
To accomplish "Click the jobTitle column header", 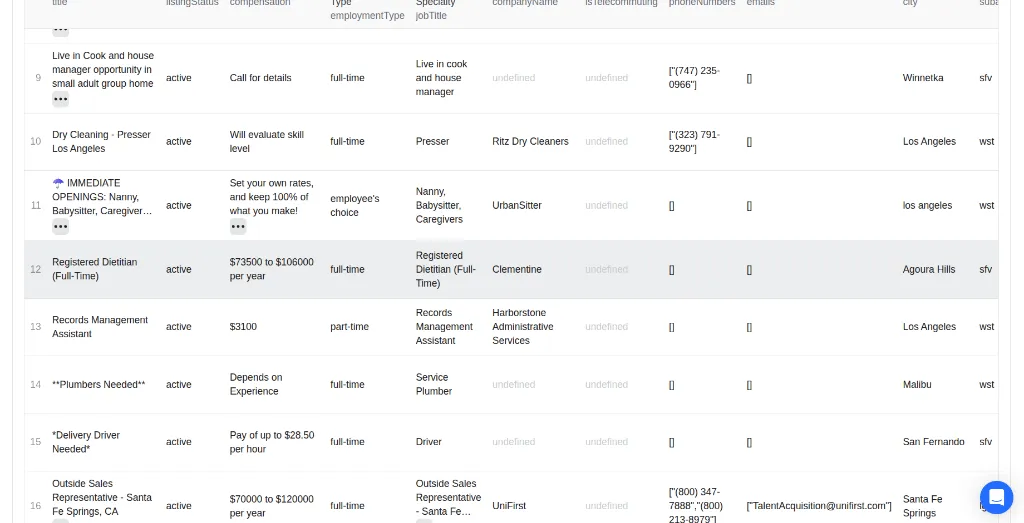I will 431,16.
